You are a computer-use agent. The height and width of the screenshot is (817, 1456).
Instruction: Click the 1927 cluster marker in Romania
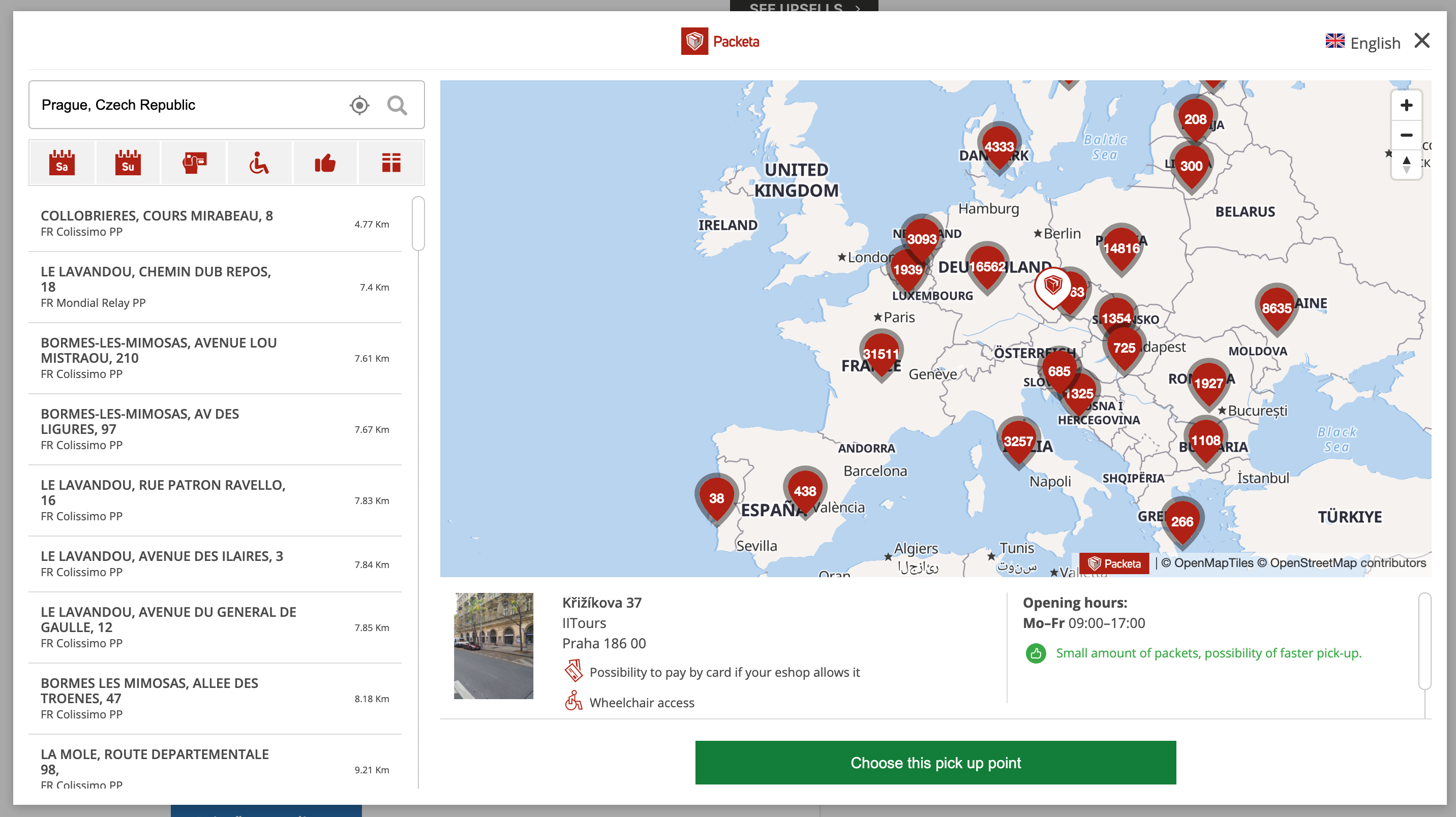click(x=1208, y=384)
